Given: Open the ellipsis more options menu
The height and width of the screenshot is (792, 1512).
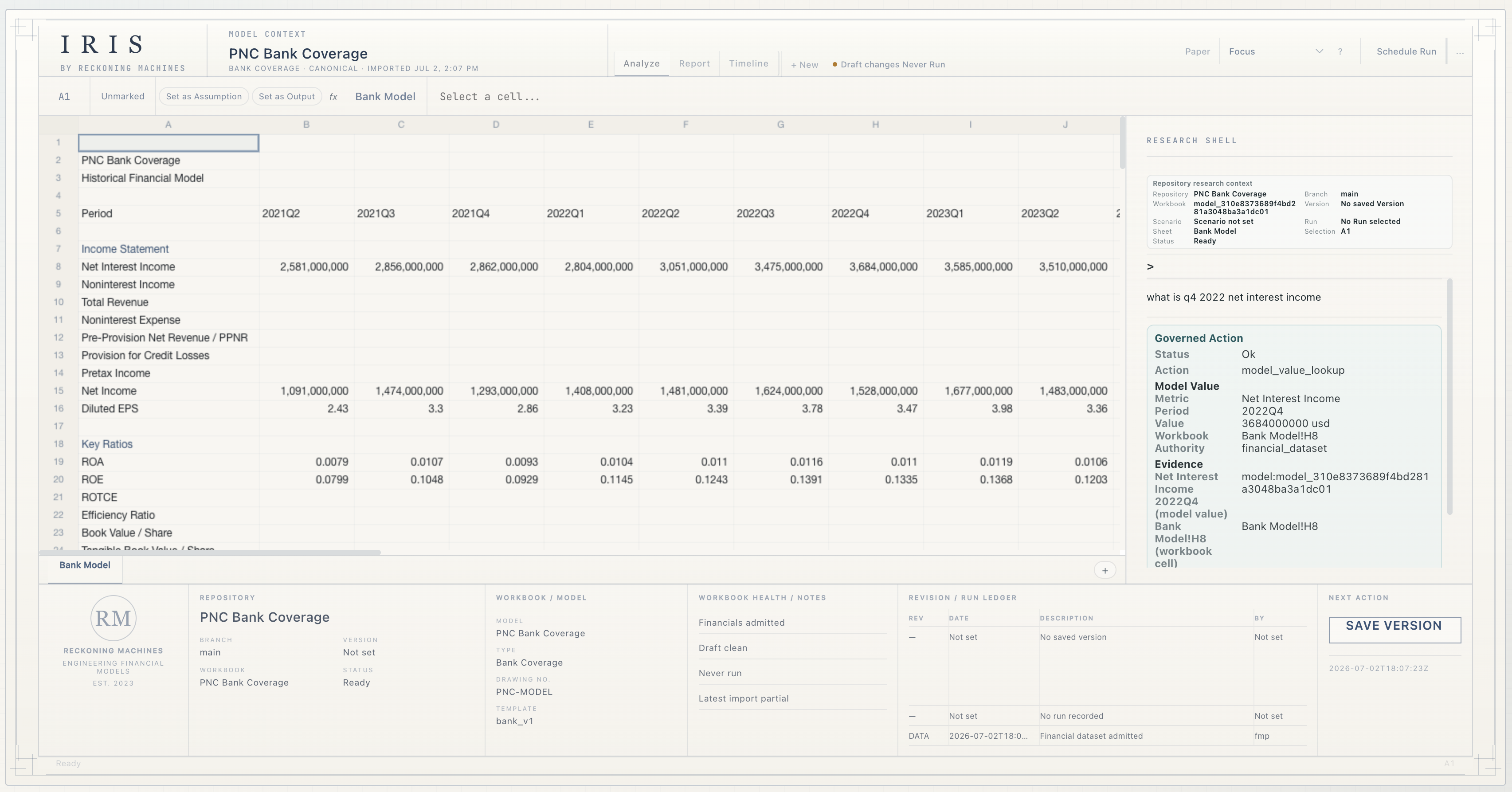Looking at the screenshot, I should [x=1459, y=52].
